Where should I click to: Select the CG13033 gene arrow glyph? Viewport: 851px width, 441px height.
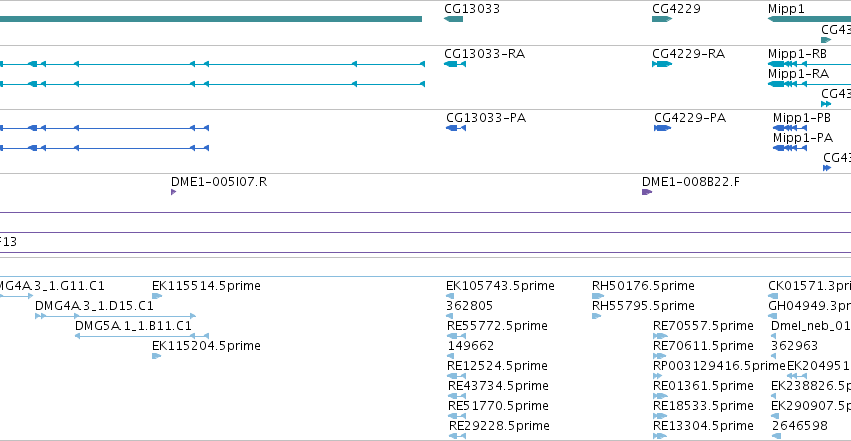453,20
